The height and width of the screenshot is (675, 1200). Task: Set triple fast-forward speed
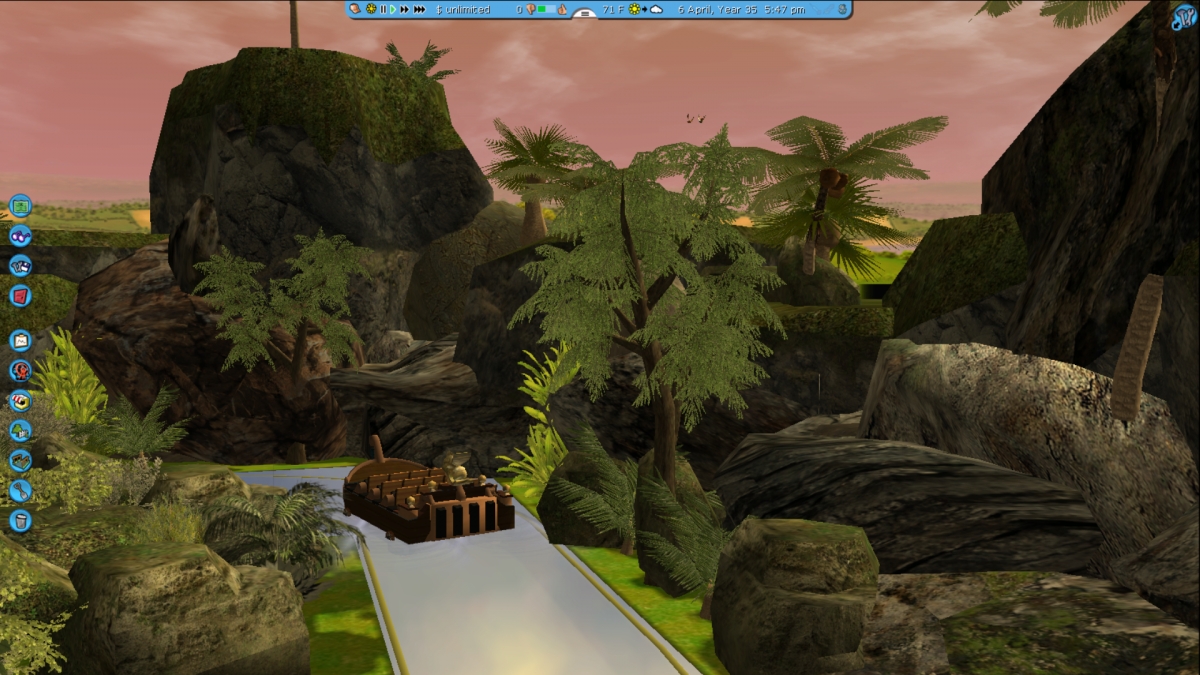pyautogui.click(x=419, y=9)
